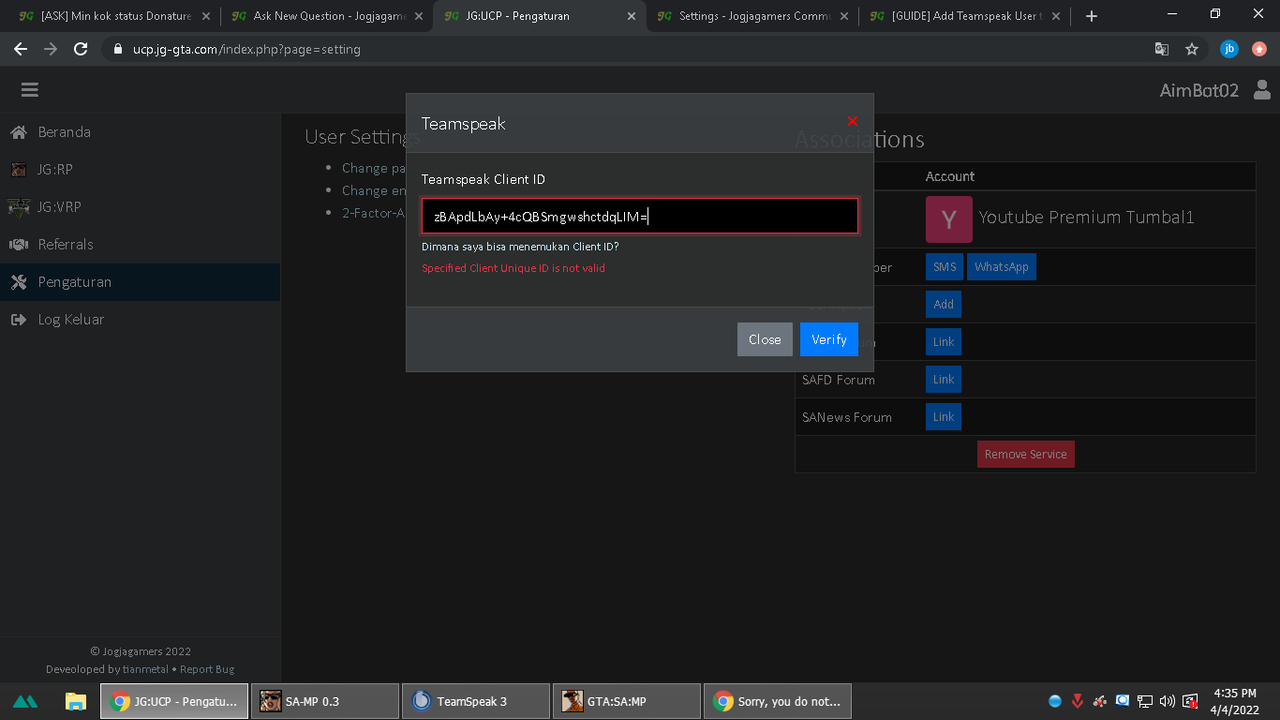Switch to the 'Sorry, you do not...' Chrome window

778,701
